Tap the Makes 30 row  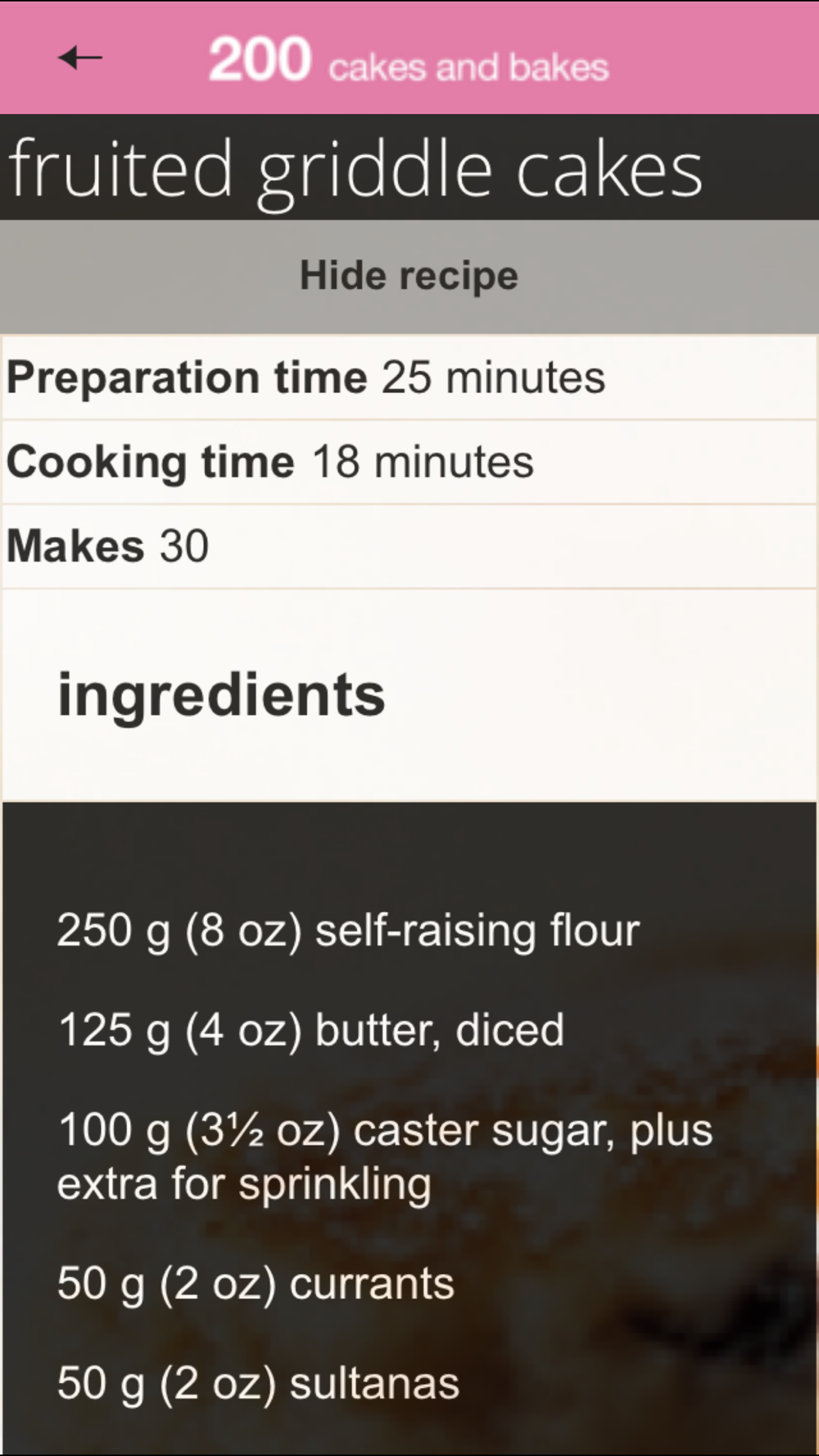point(409,546)
